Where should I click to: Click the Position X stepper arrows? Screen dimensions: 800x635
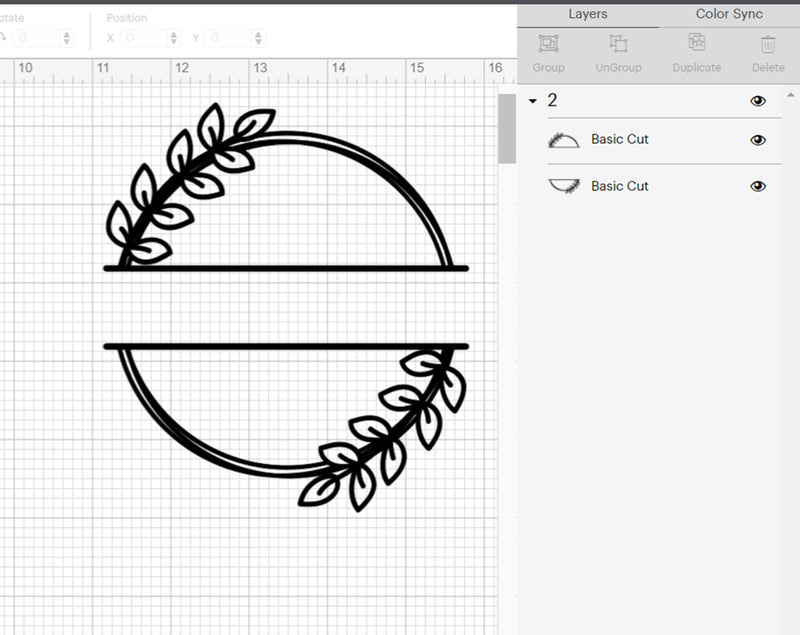[173, 38]
